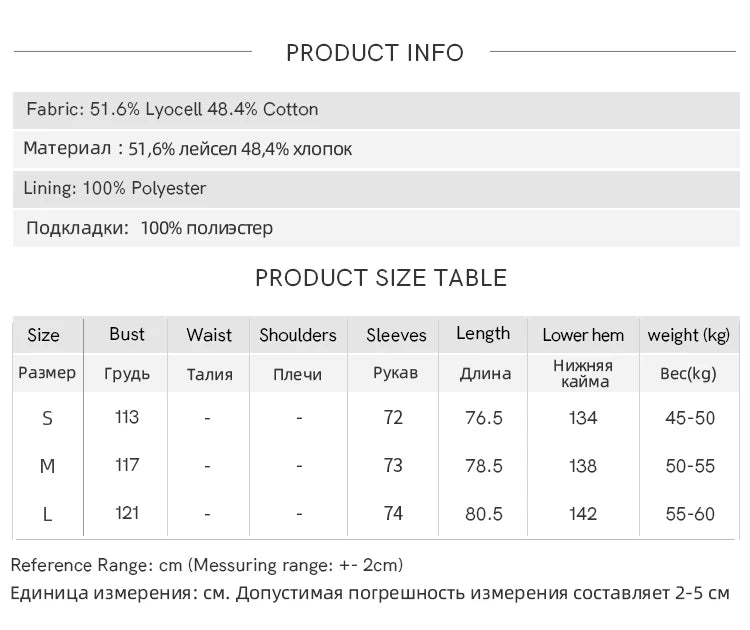Viewport: 750px width, 630px height.
Task: Click the Reference Range cm note
Action: [x=207, y=565]
